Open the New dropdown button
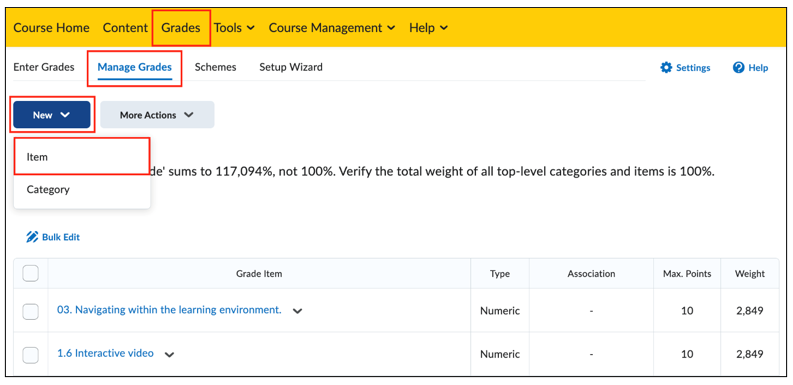This screenshot has height=385, width=793. (52, 115)
